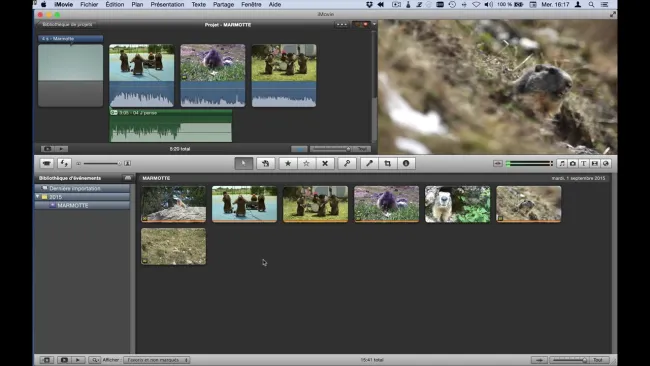Go back to Bibliothèque de projets
650x366 pixels.
(x=67, y=24)
